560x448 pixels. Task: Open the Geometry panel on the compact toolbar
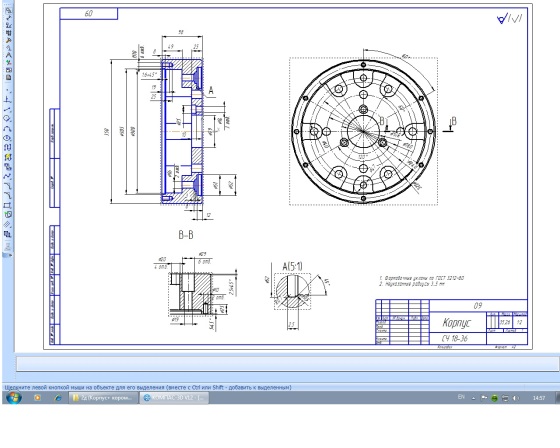coord(8,11)
